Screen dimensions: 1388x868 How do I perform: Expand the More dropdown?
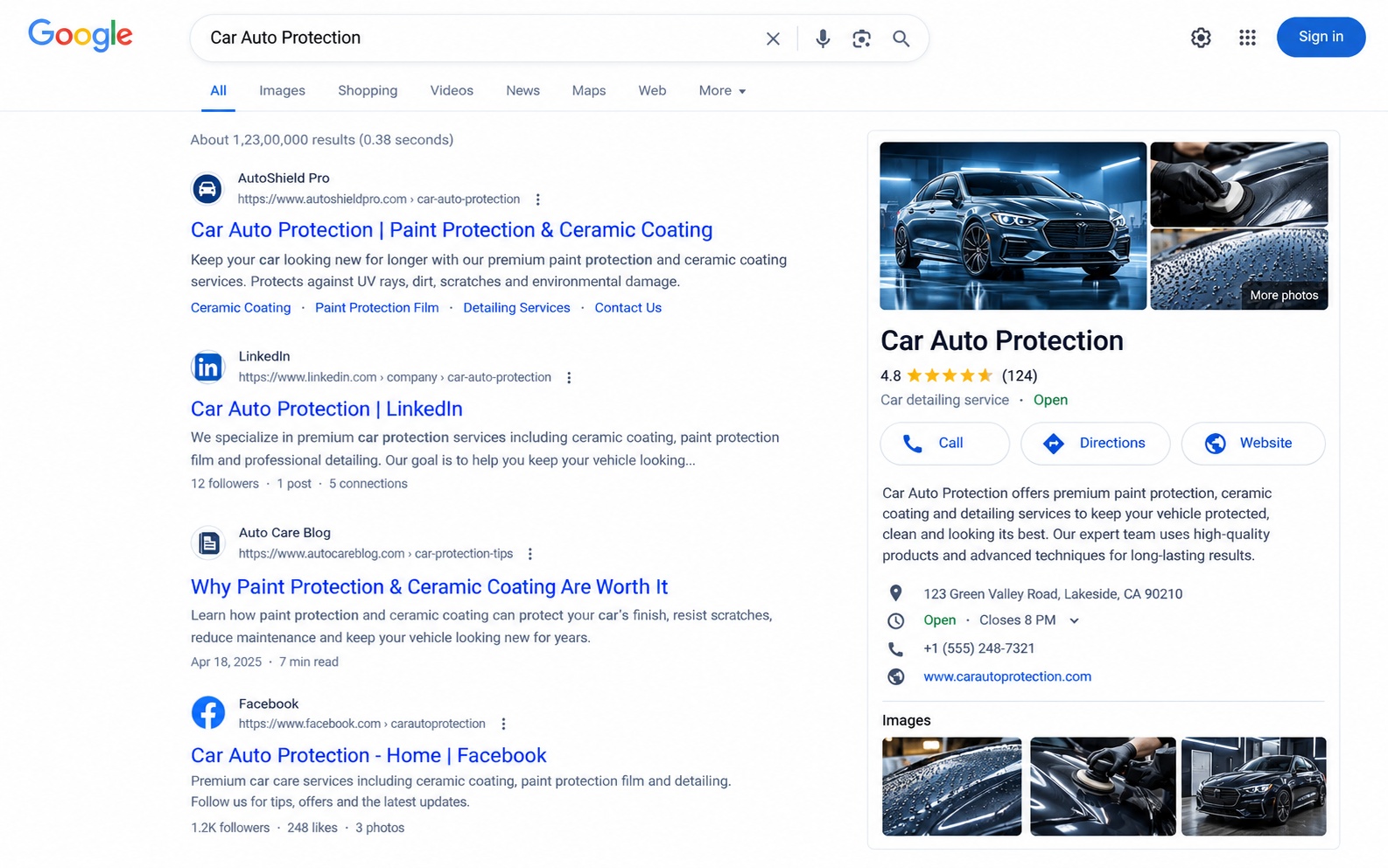click(x=722, y=90)
